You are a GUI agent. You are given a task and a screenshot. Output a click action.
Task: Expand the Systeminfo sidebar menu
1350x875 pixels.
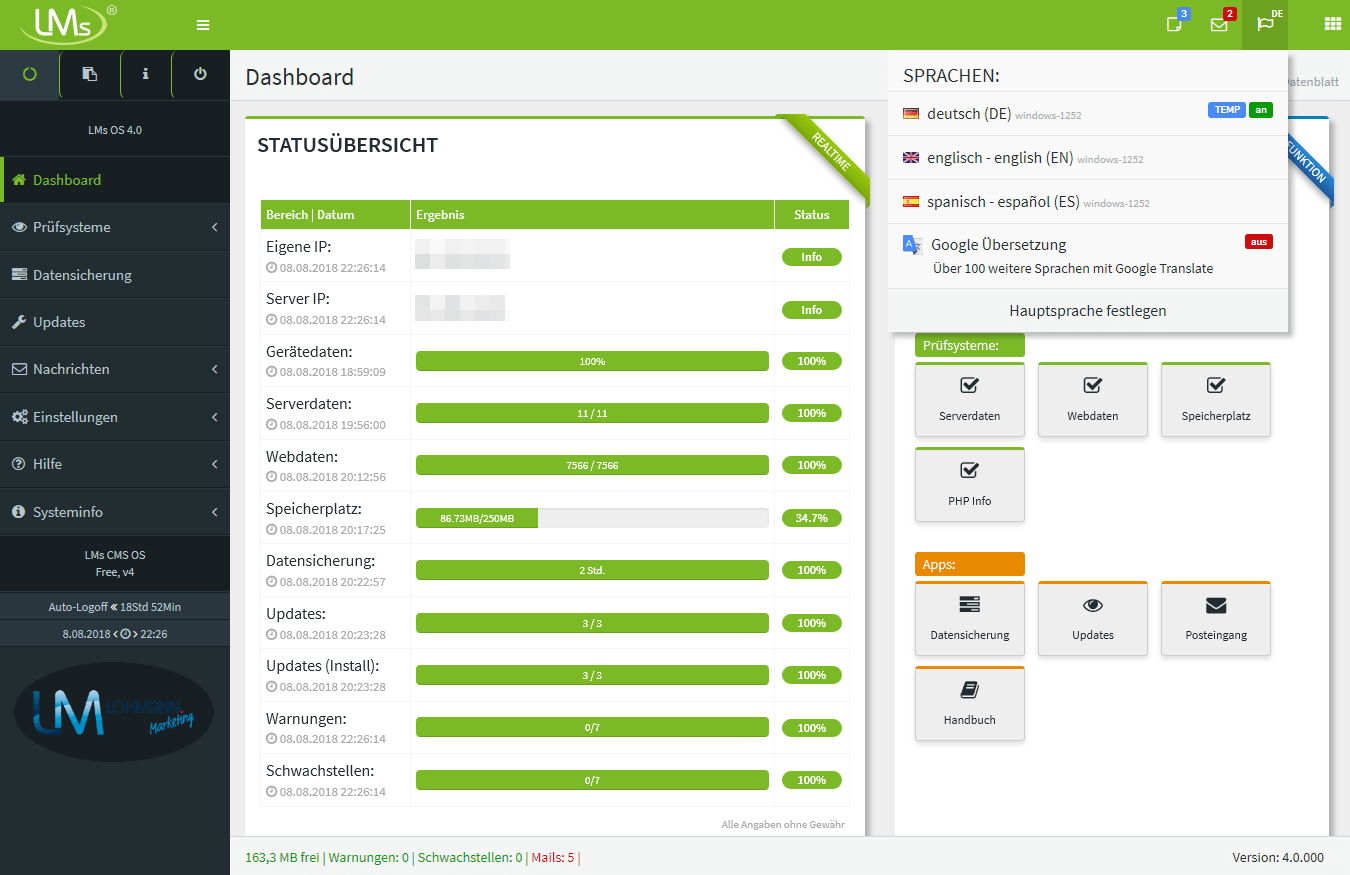coord(115,512)
